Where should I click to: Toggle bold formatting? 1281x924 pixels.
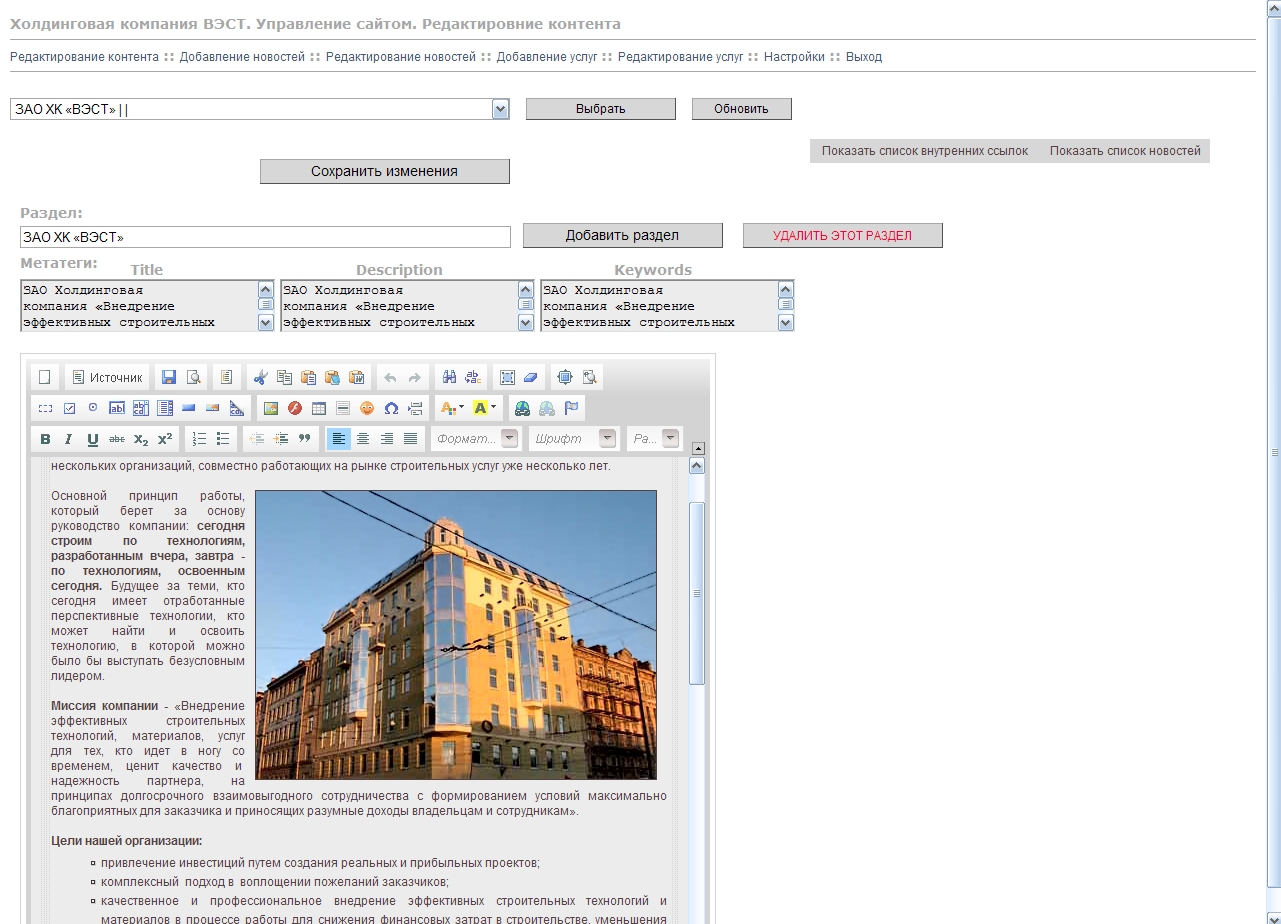coord(45,439)
